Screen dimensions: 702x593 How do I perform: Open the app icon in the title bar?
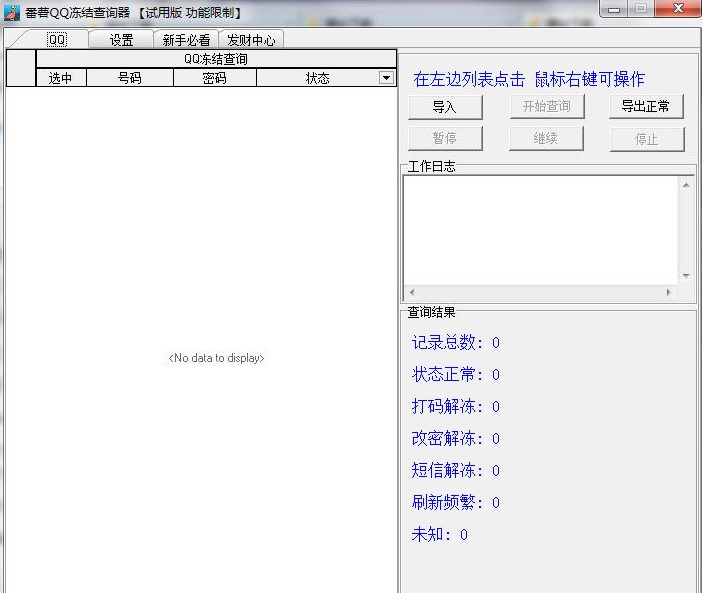pos(12,13)
